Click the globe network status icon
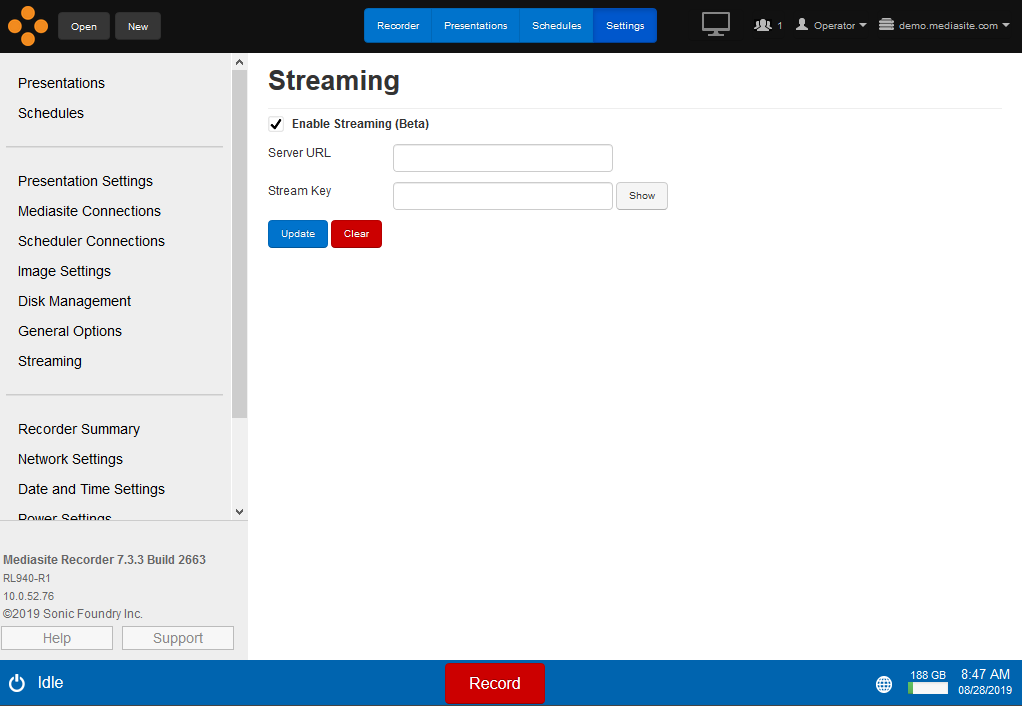The height and width of the screenshot is (706, 1022). coord(884,684)
